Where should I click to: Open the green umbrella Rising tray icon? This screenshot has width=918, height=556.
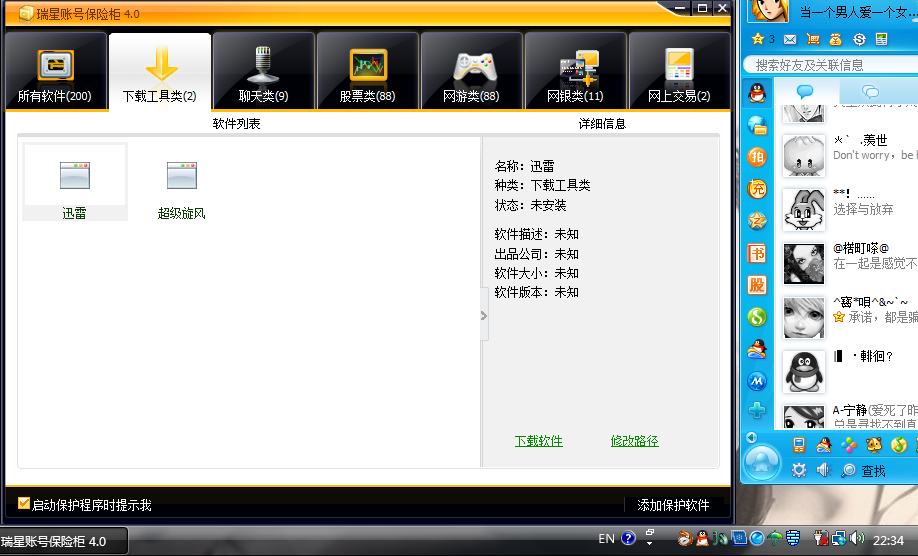pyautogui.click(x=775, y=538)
